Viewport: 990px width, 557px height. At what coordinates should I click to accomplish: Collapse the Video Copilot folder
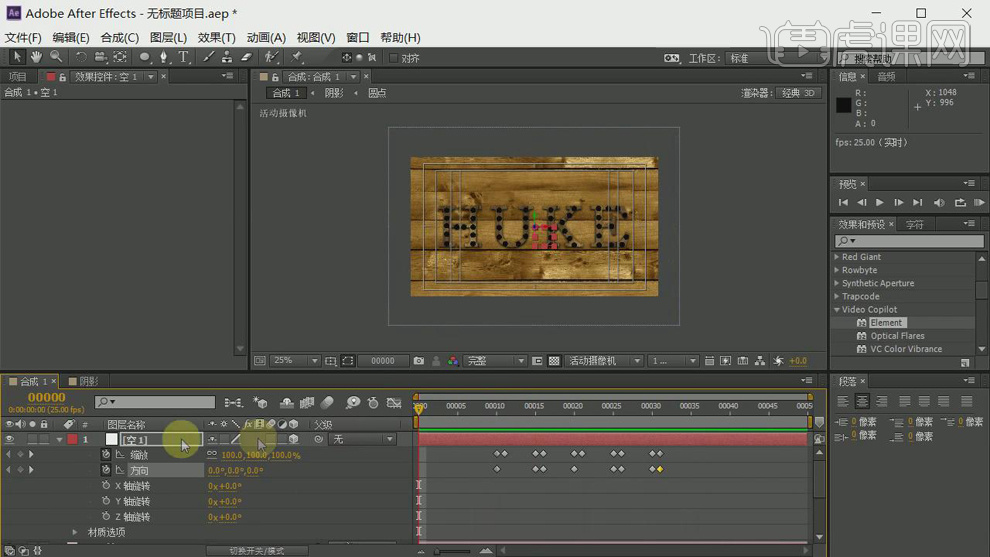pyautogui.click(x=837, y=309)
